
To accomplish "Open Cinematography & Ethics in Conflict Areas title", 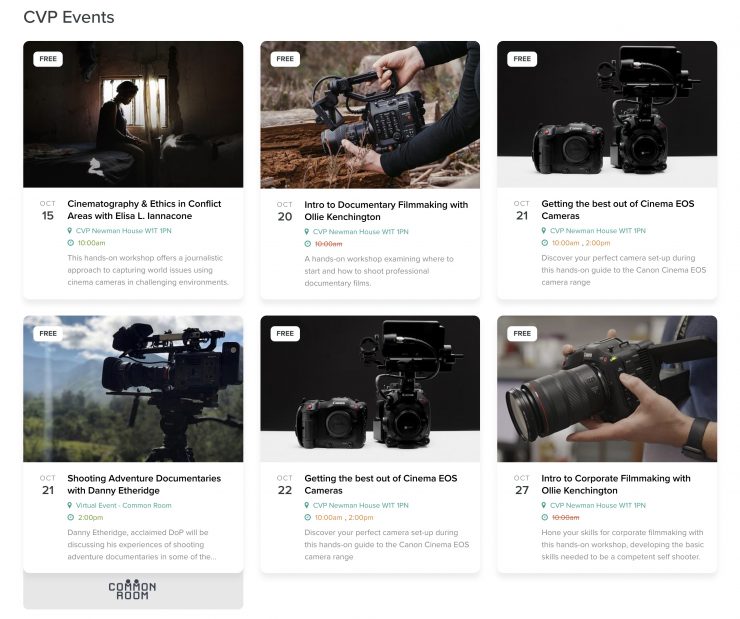I will click(144, 210).
